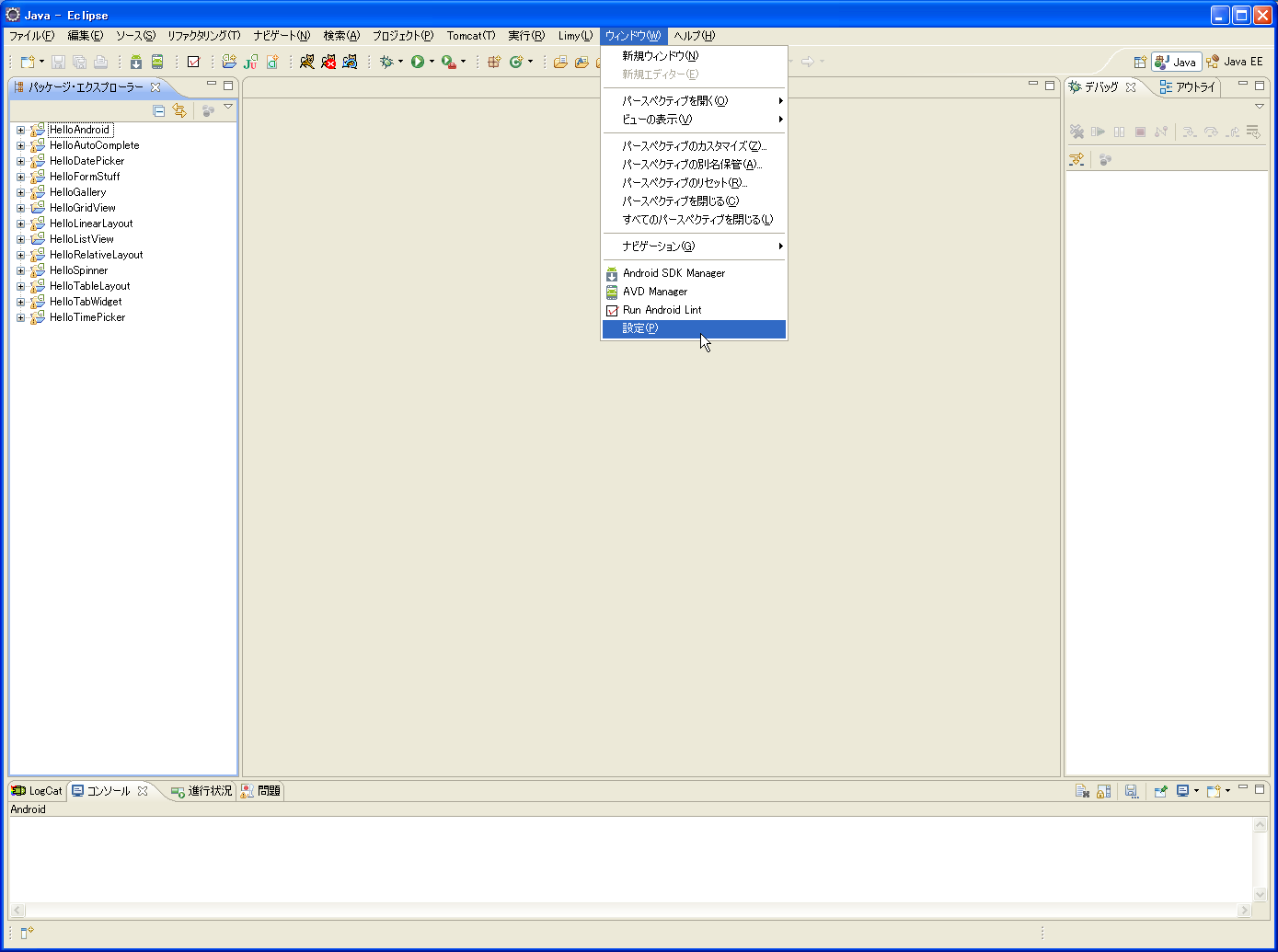Click New JUnit test toolbar icon
This screenshot has width=1278, height=952.
click(250, 62)
